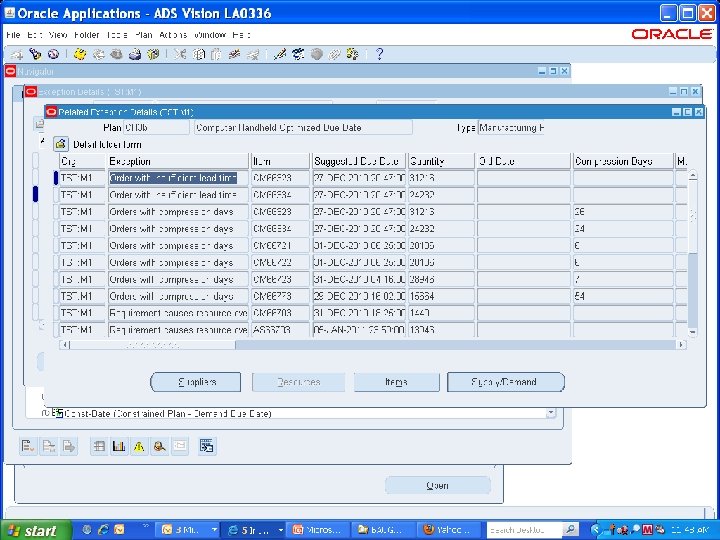
Task: Click the Clear Record eraser icon
Action: (x=235, y=54)
